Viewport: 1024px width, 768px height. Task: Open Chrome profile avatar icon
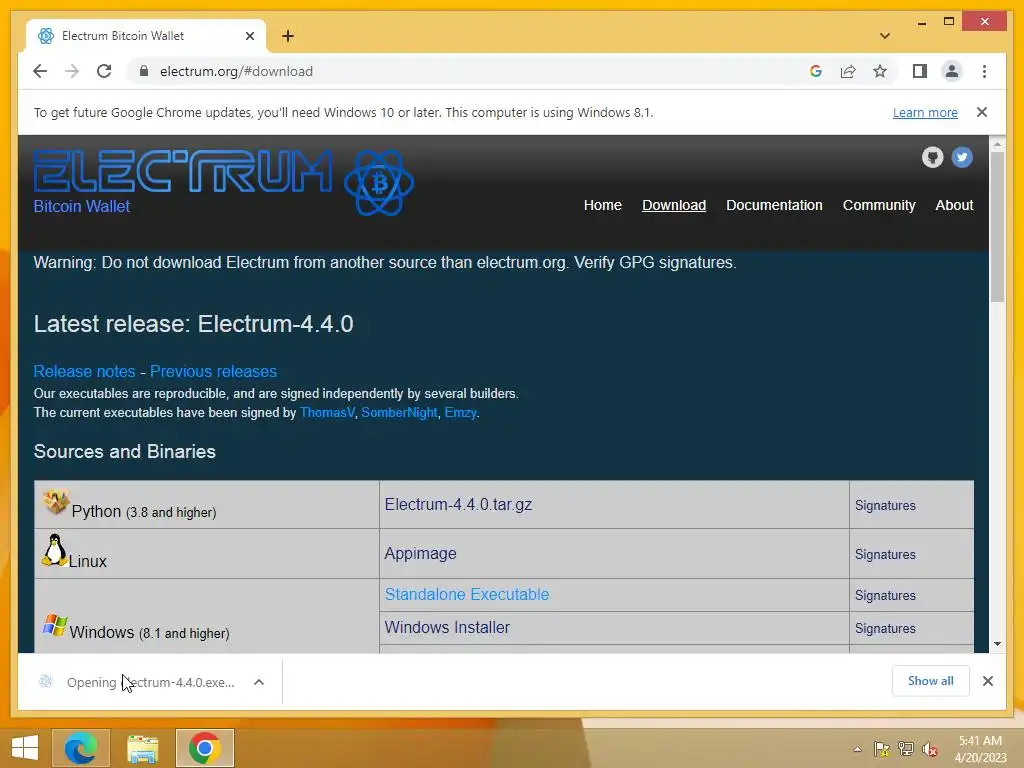tap(952, 71)
